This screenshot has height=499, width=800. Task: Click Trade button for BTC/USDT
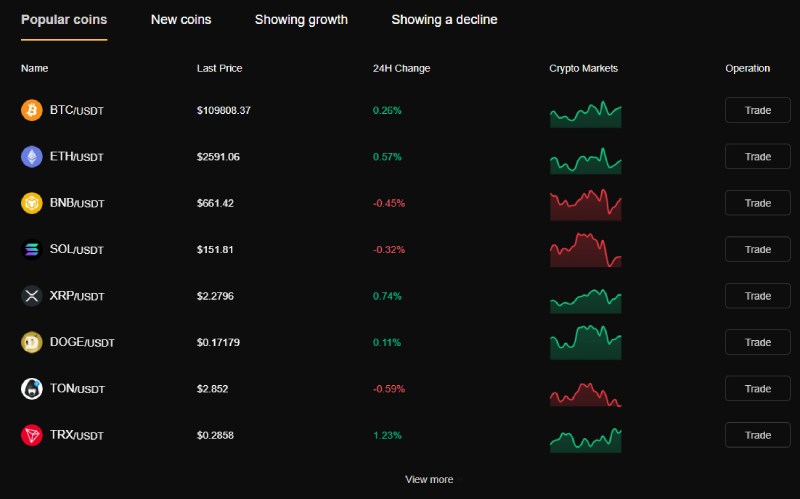(758, 110)
